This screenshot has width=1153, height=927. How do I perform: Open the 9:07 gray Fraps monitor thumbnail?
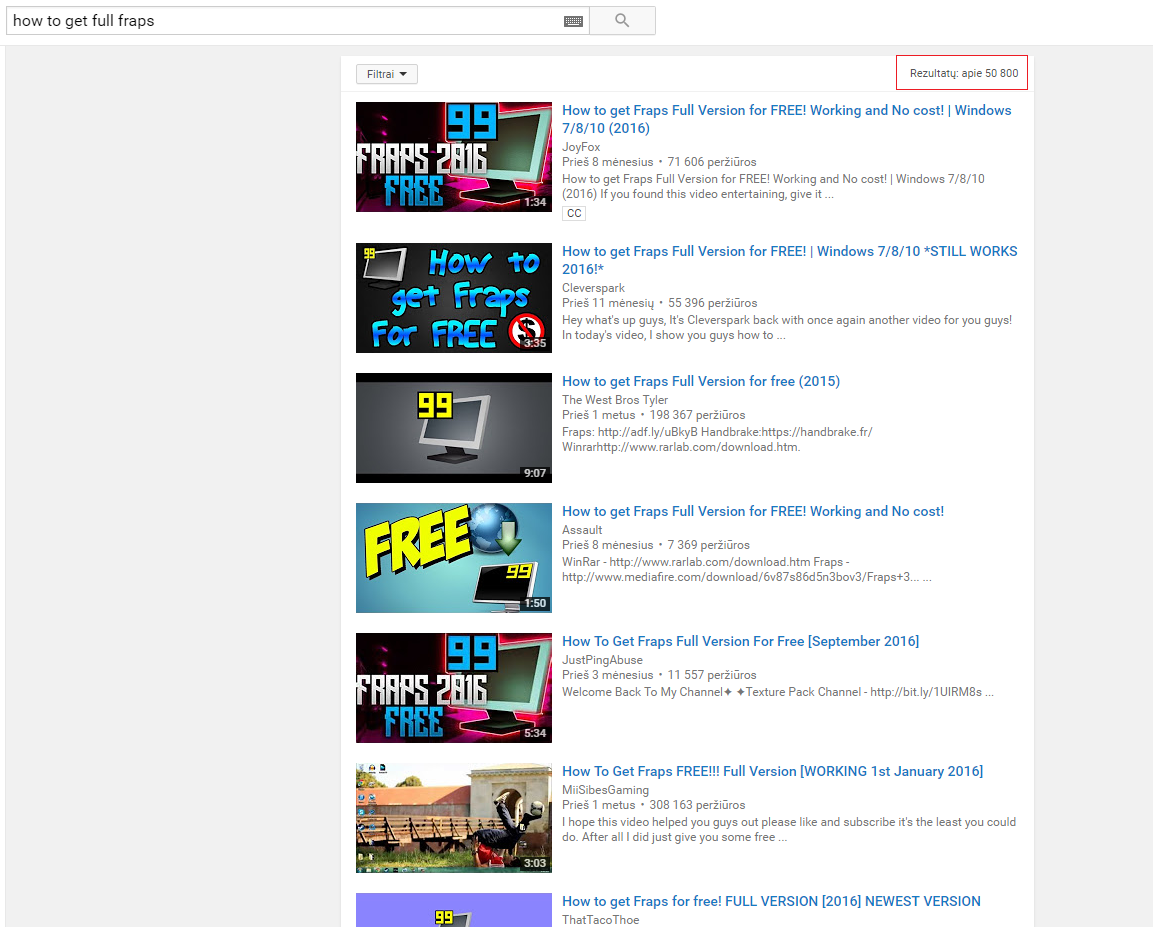[x=454, y=428]
